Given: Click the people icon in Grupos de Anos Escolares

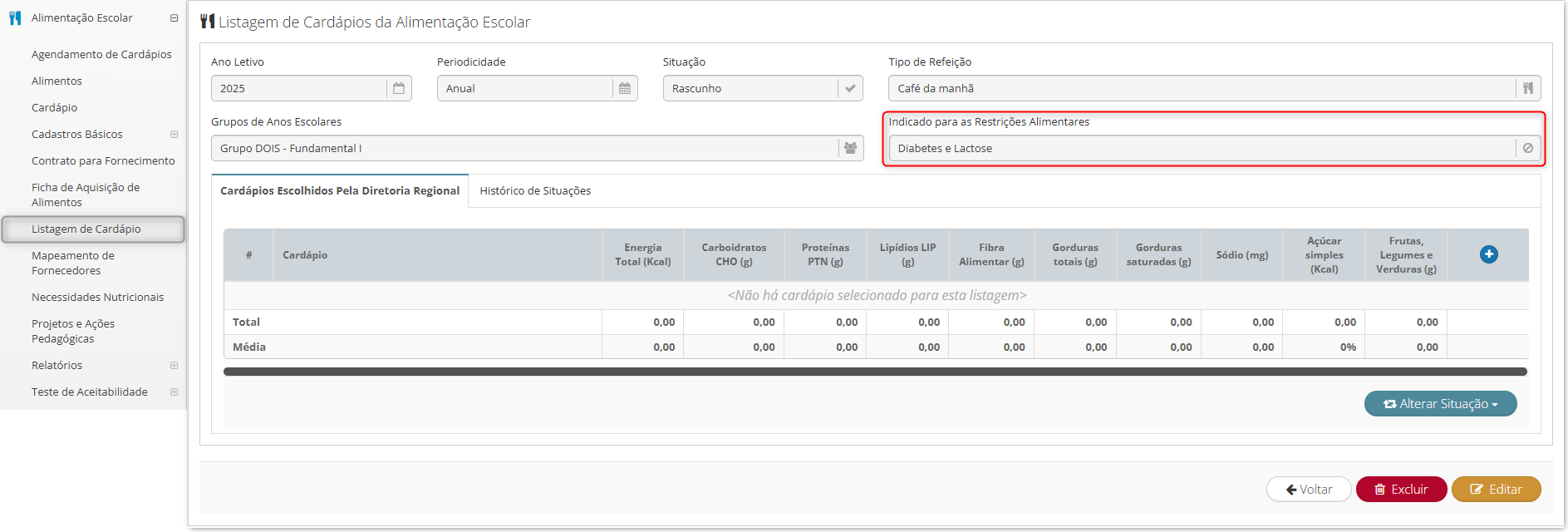Looking at the screenshot, I should pyautogui.click(x=850, y=148).
